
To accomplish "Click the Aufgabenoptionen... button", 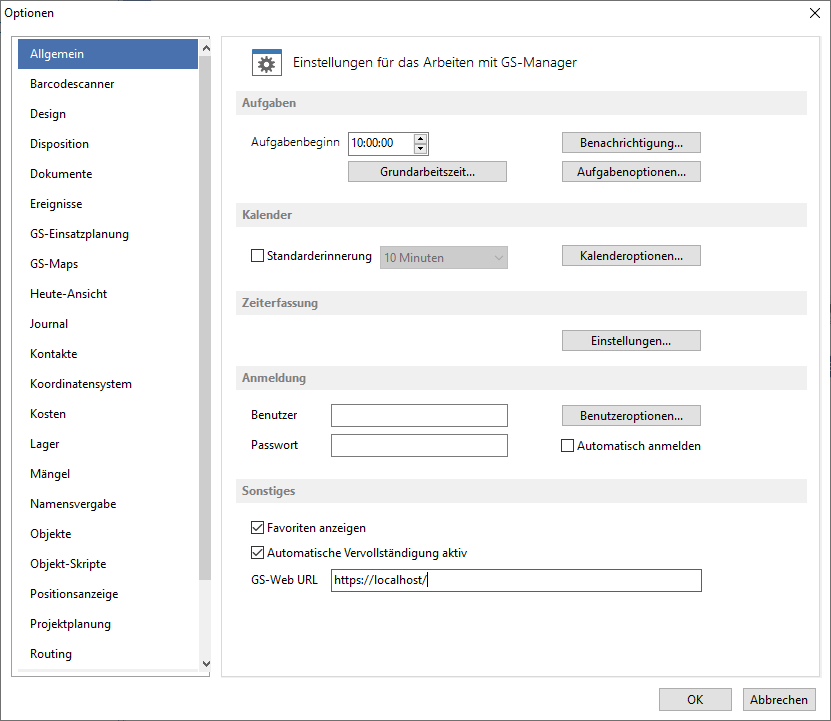I will coord(631,172).
